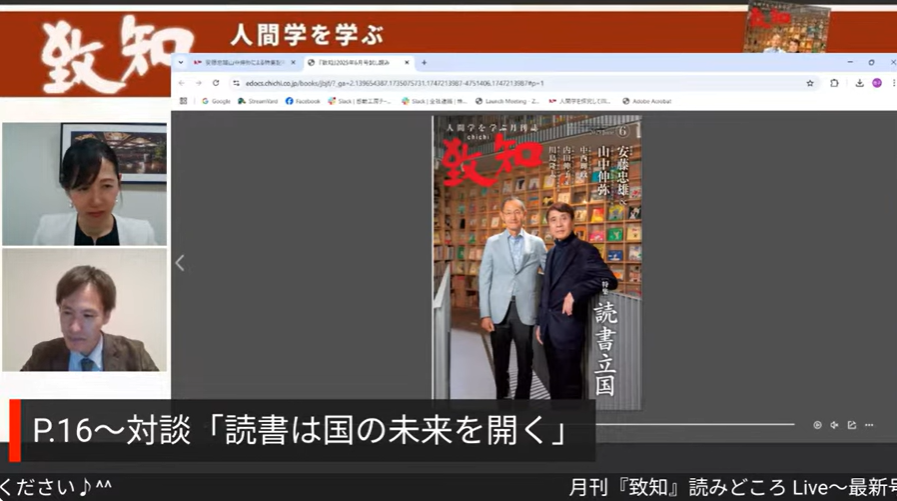Open the StreamYard bookmark

pyautogui.click(x=257, y=101)
